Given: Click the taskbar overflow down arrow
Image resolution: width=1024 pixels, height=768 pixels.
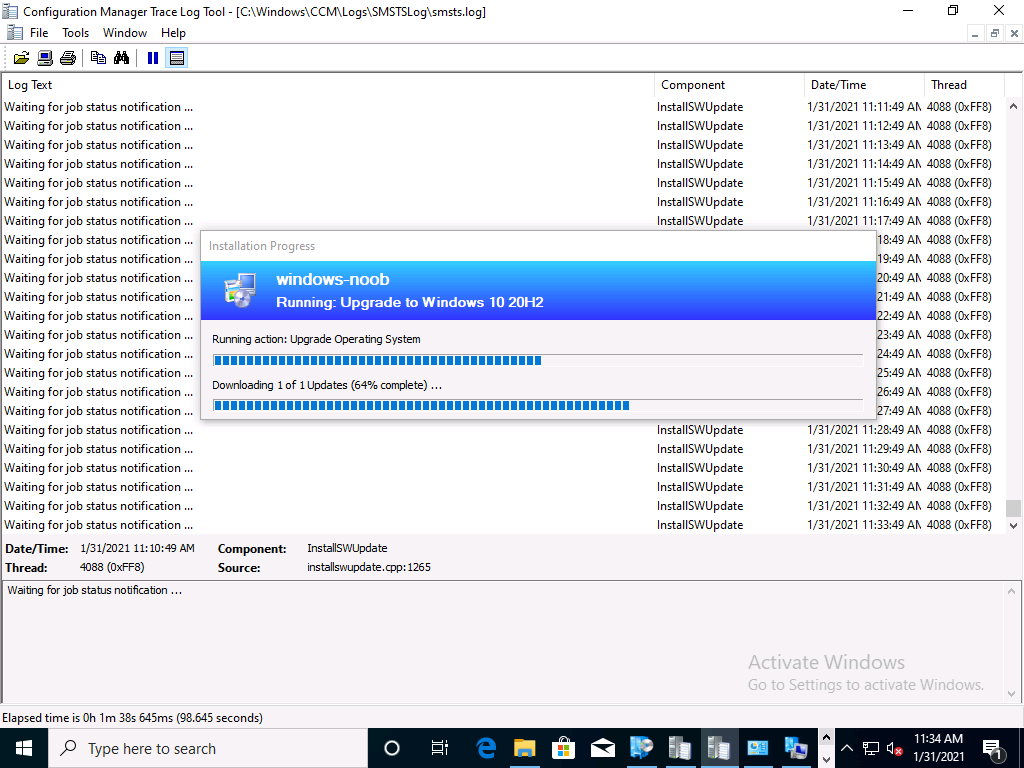Looking at the screenshot, I should [x=825, y=759].
